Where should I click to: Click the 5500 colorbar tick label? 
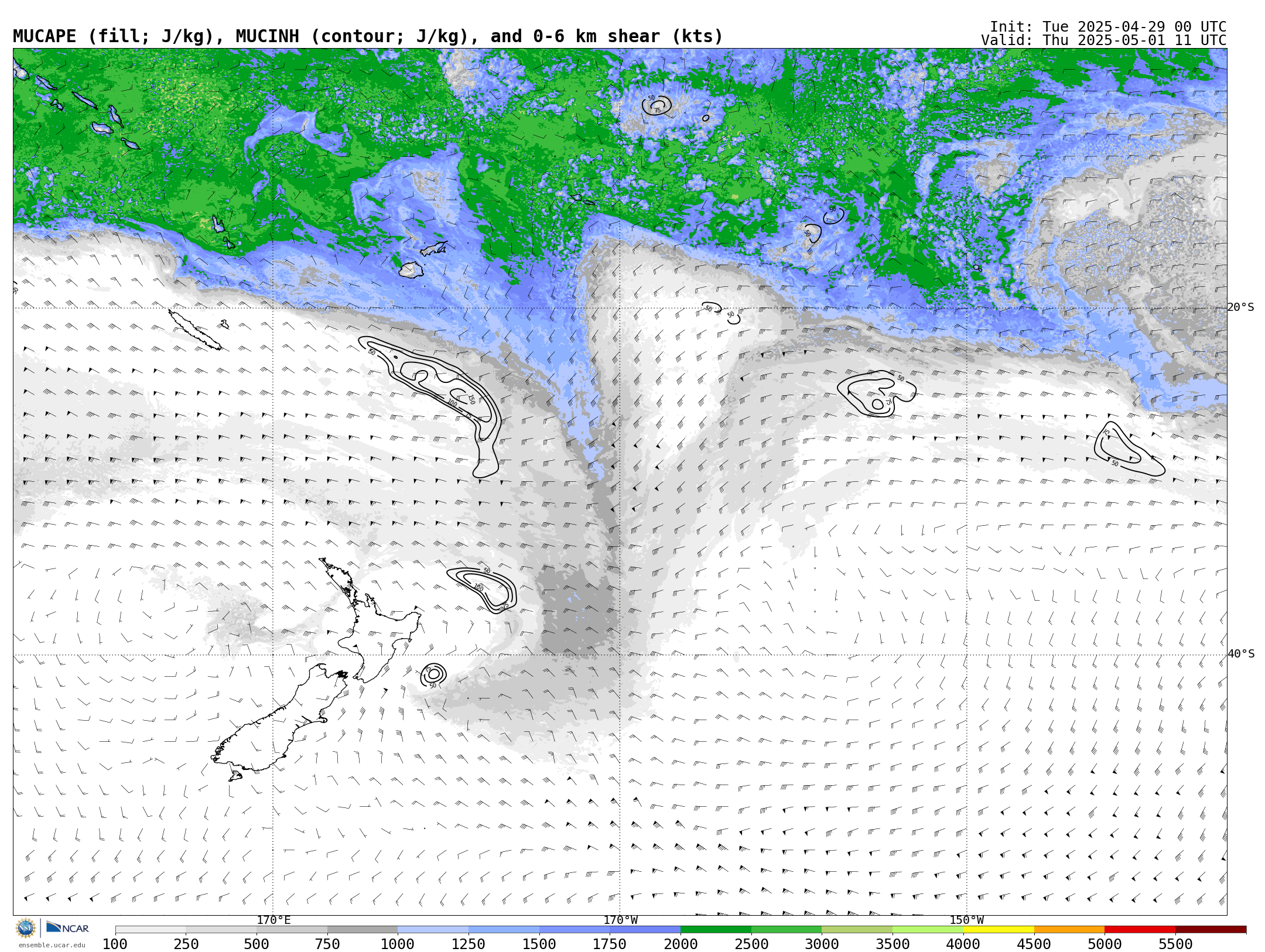1175,944
